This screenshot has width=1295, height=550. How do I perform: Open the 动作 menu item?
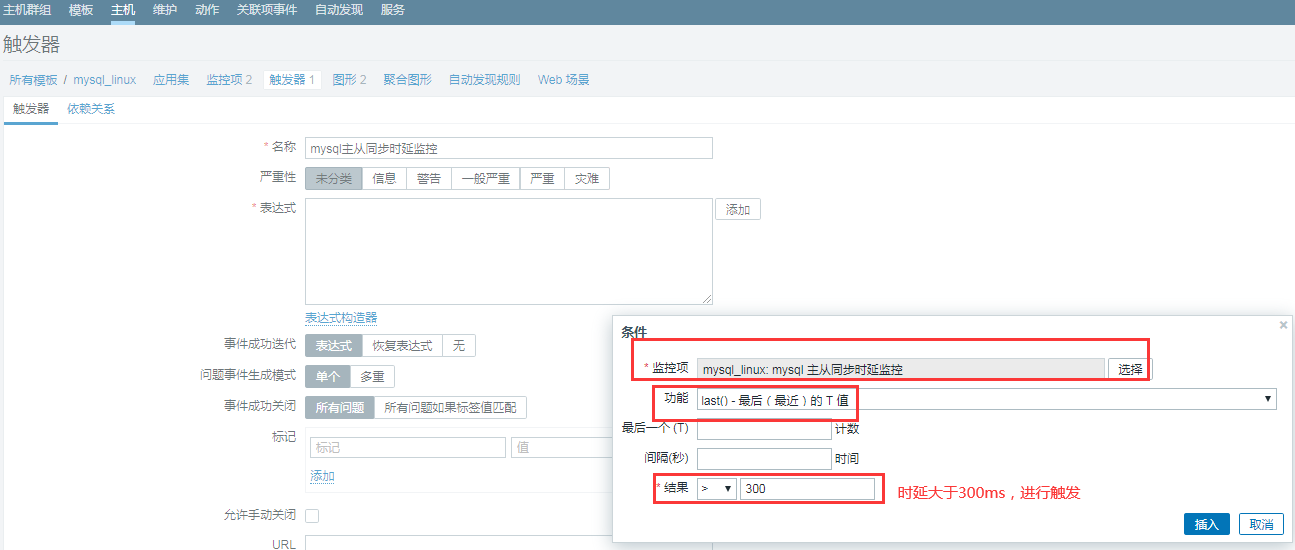click(x=207, y=9)
